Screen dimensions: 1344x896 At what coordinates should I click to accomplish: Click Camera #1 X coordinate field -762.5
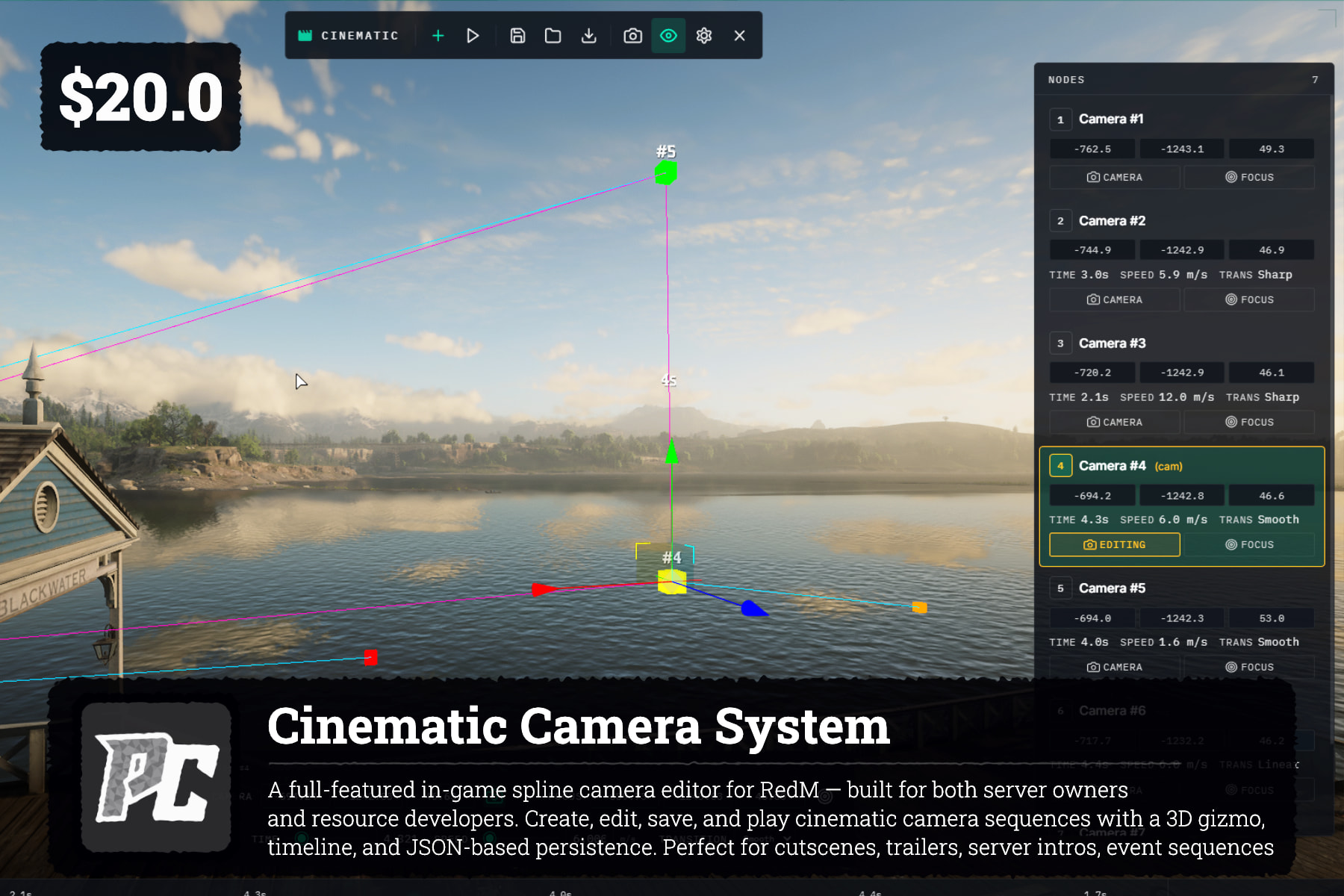[1092, 149]
